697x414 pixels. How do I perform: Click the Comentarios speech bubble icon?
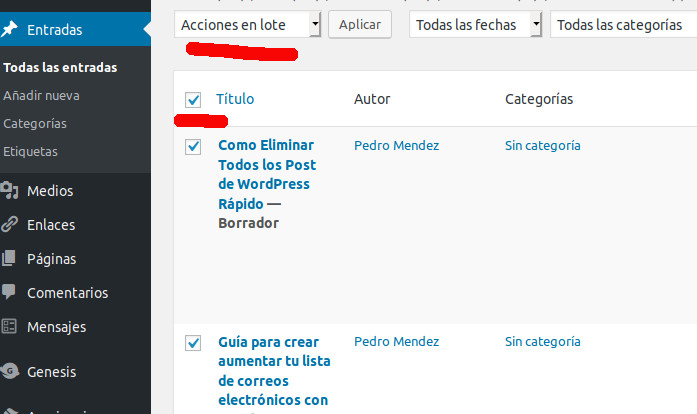9,293
